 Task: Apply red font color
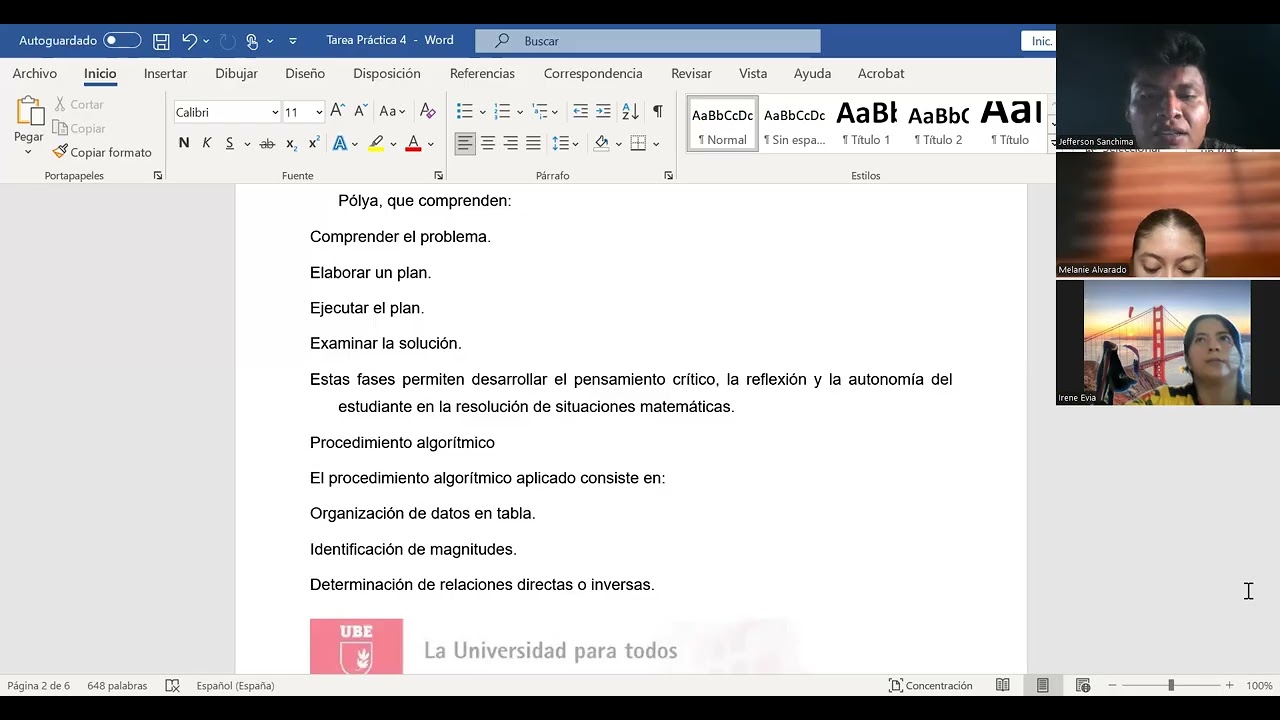pyautogui.click(x=413, y=143)
